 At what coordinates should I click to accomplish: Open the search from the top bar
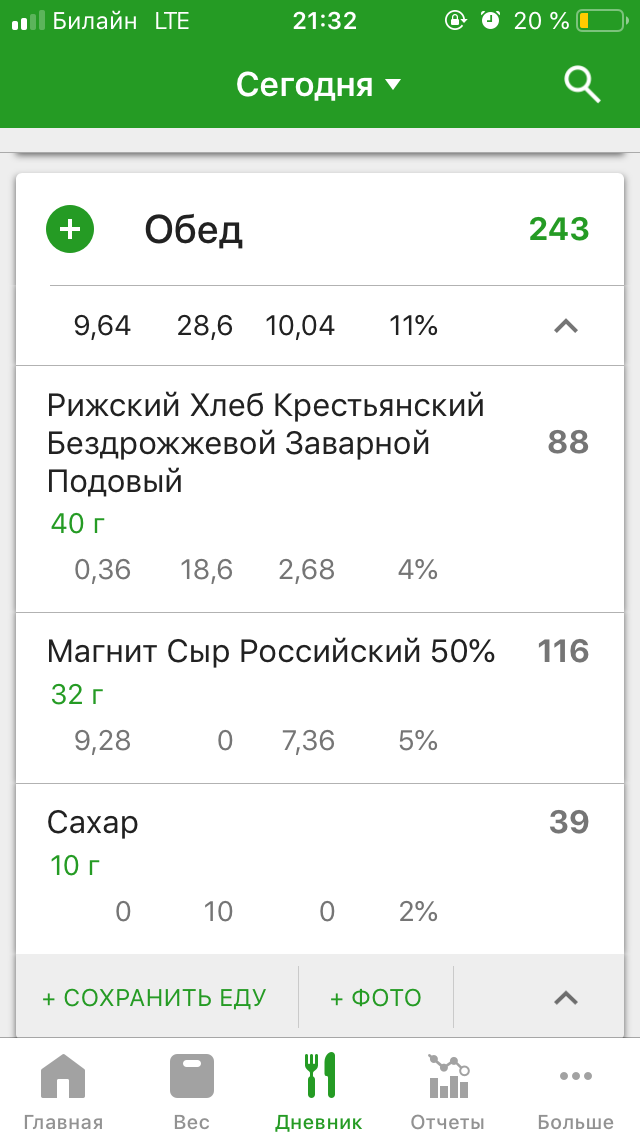click(x=581, y=85)
